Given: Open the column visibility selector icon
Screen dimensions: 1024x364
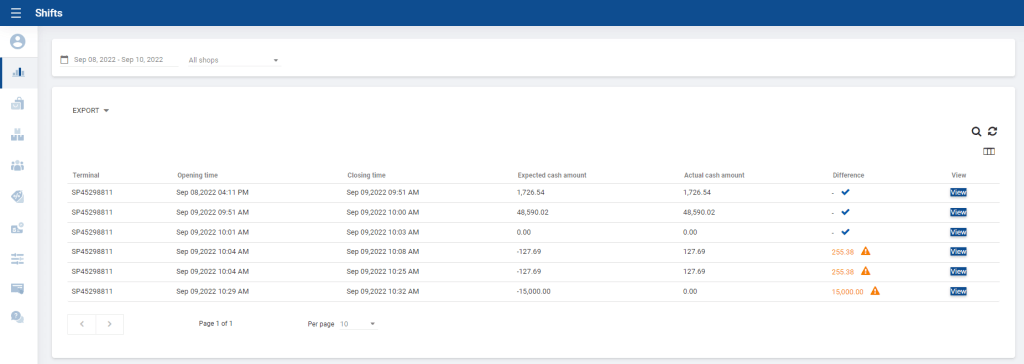Looking at the screenshot, I should [x=989, y=152].
